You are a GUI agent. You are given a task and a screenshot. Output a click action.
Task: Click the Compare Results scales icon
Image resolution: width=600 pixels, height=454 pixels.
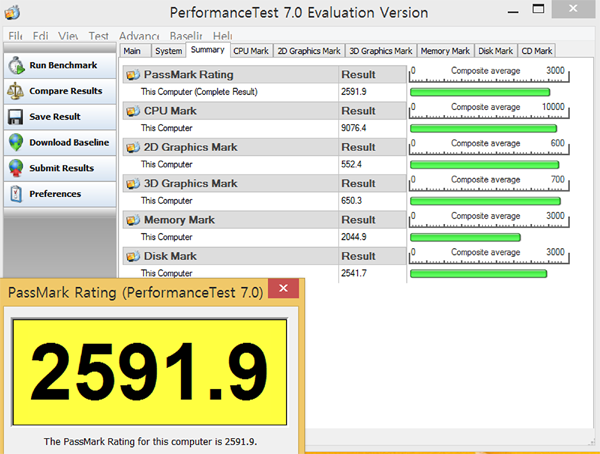16,91
